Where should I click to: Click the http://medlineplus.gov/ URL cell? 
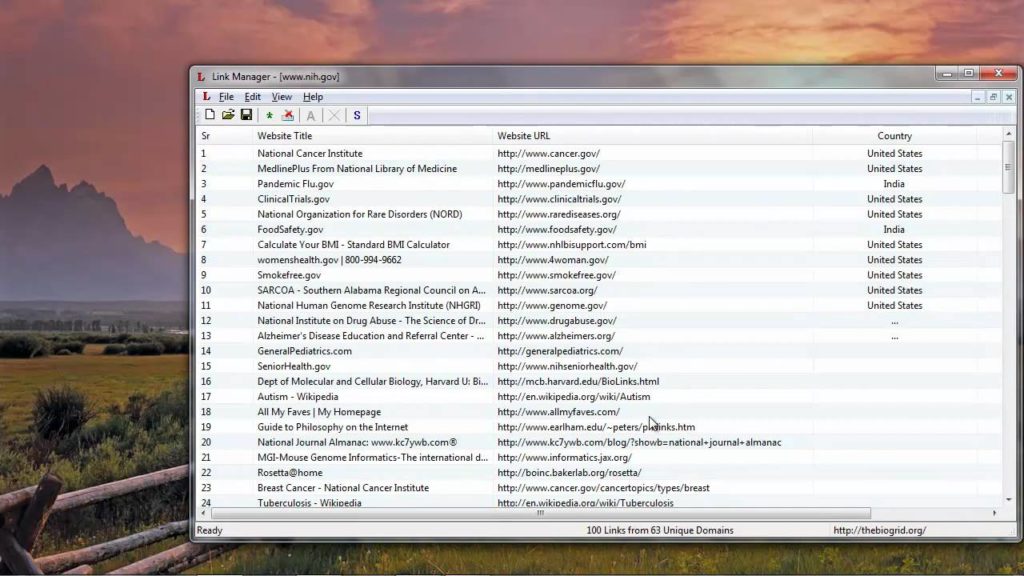click(549, 168)
